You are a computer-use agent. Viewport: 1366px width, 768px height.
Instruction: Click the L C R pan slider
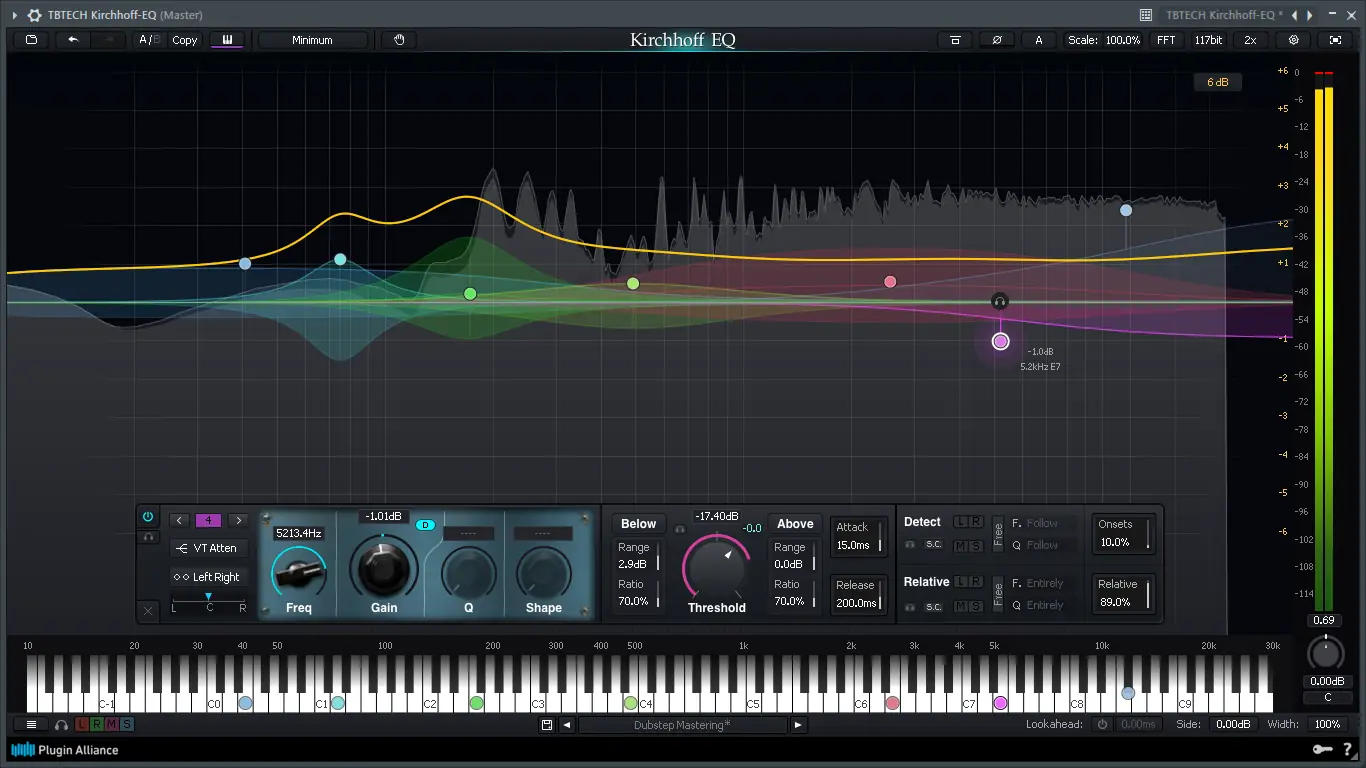(209, 601)
